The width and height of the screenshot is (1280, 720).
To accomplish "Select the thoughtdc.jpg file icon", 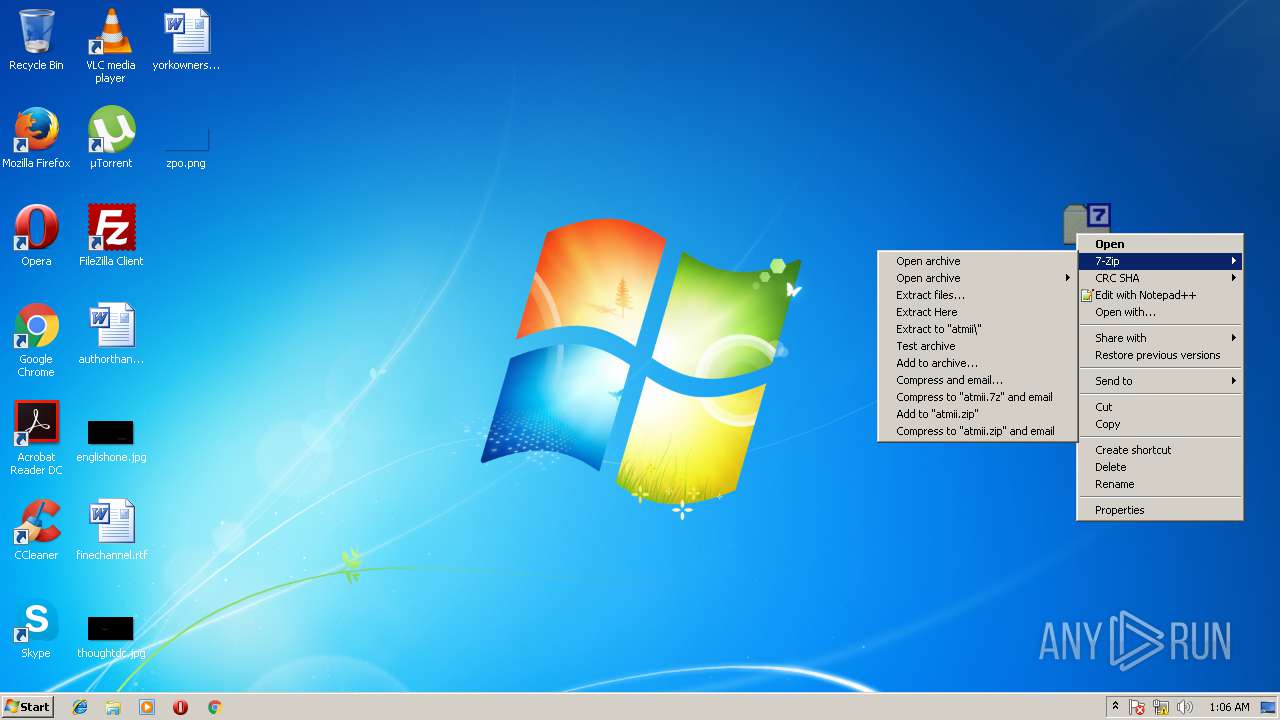I will pos(111,638).
